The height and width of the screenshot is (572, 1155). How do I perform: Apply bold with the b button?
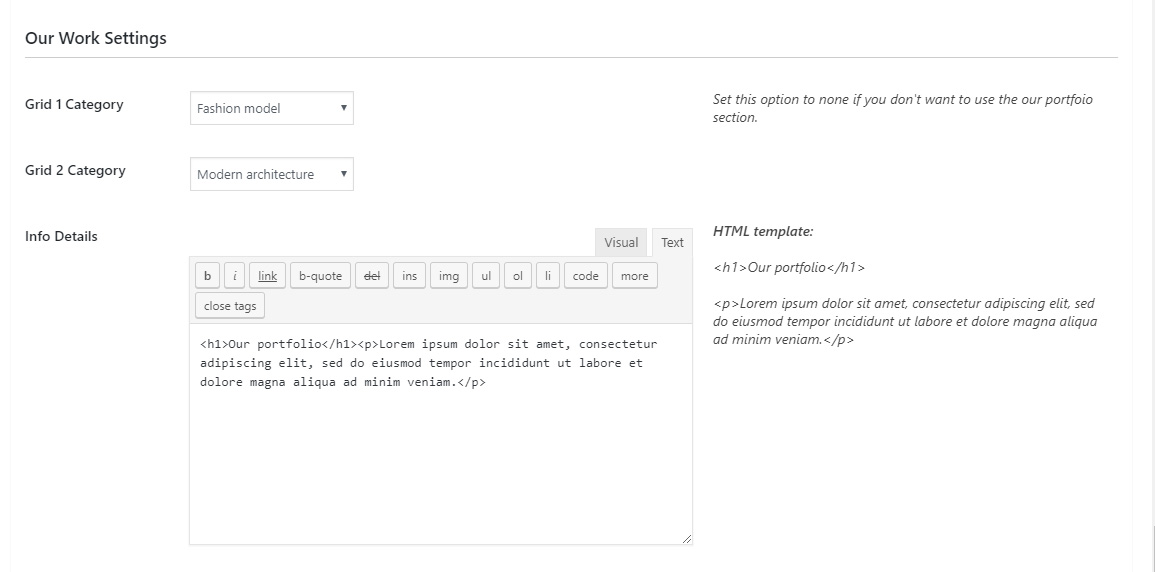[x=208, y=276]
